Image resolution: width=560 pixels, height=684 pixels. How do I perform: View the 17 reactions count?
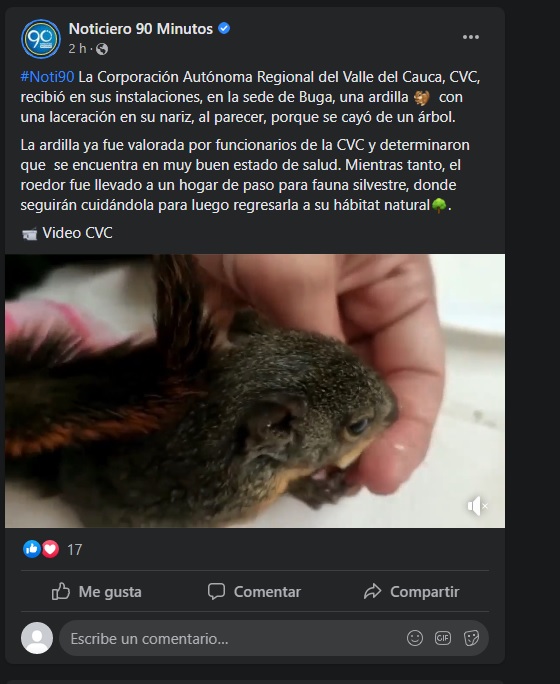tap(75, 550)
